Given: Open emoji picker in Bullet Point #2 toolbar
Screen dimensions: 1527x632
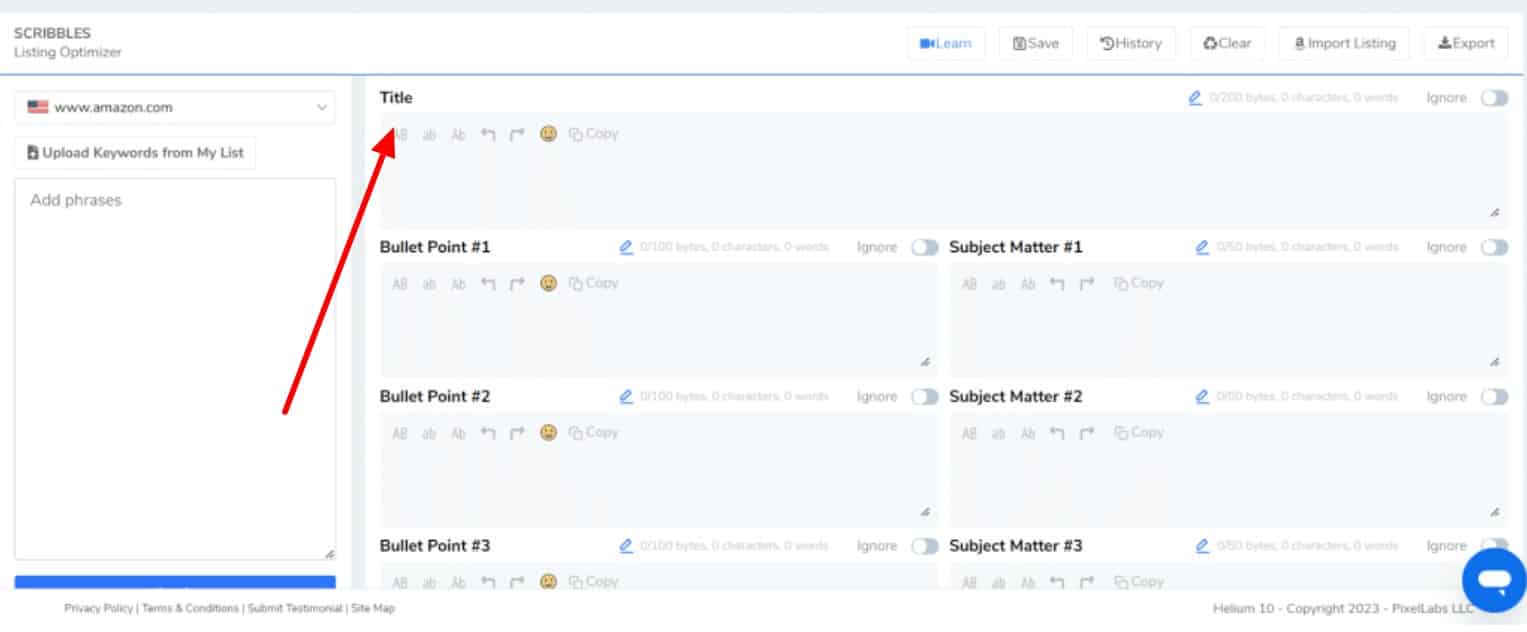Looking at the screenshot, I should (x=548, y=432).
